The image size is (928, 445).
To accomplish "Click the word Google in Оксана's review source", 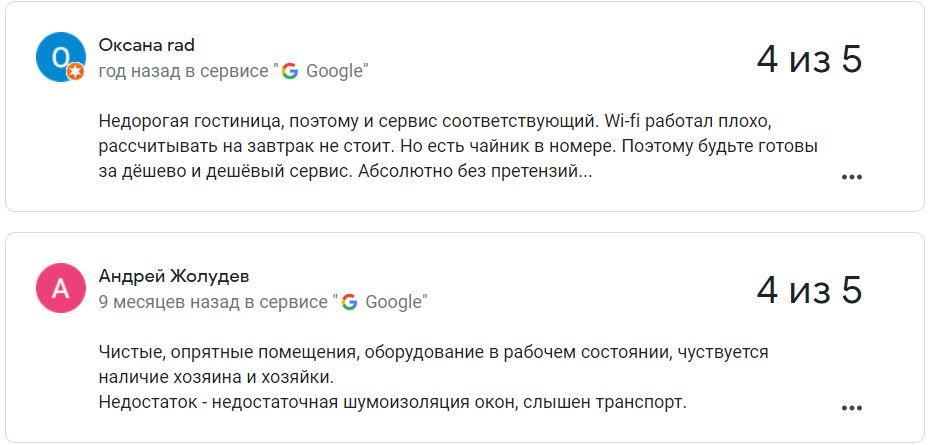I will [334, 71].
